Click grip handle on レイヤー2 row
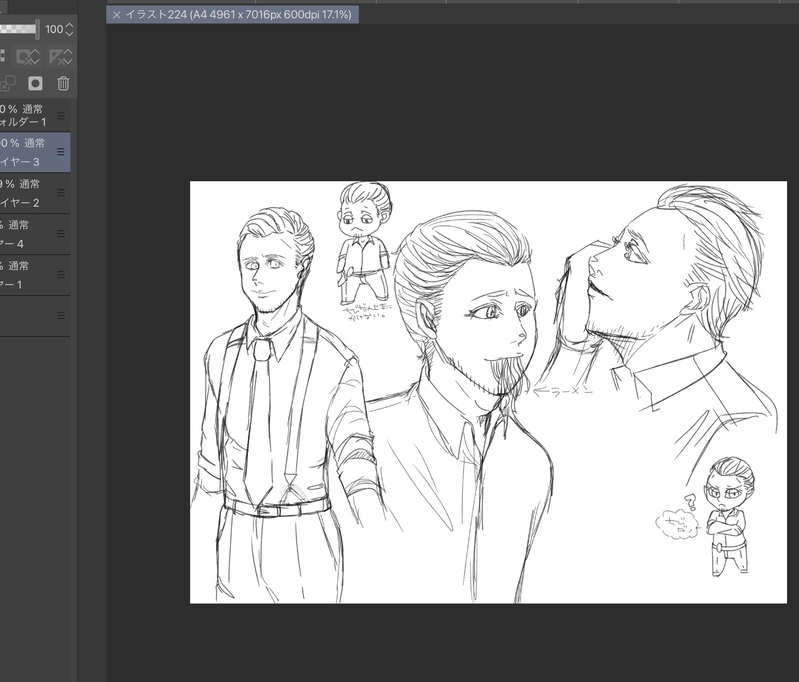The height and width of the screenshot is (682, 799). [61, 193]
